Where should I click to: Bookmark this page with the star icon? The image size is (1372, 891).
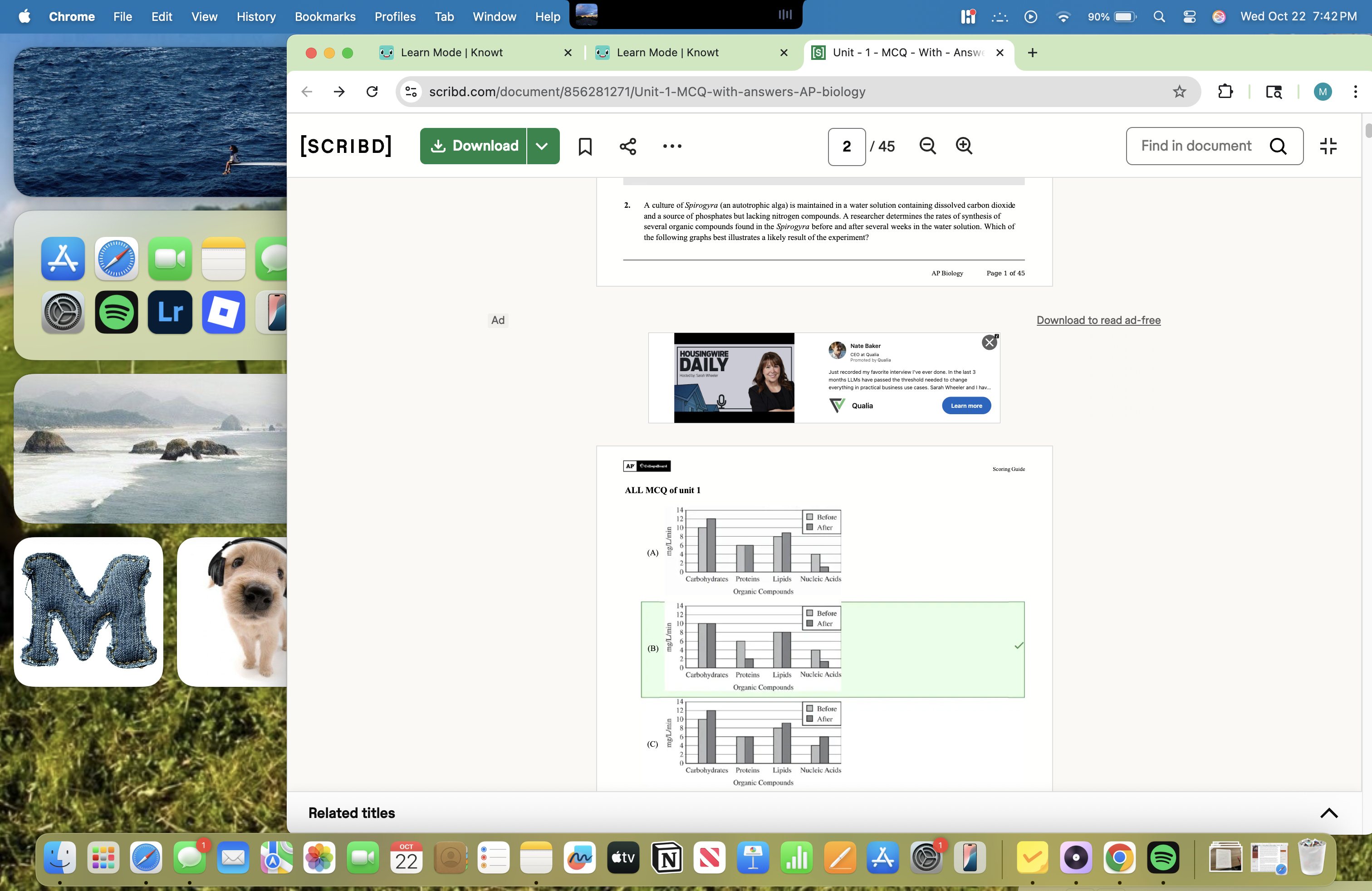tap(1179, 92)
